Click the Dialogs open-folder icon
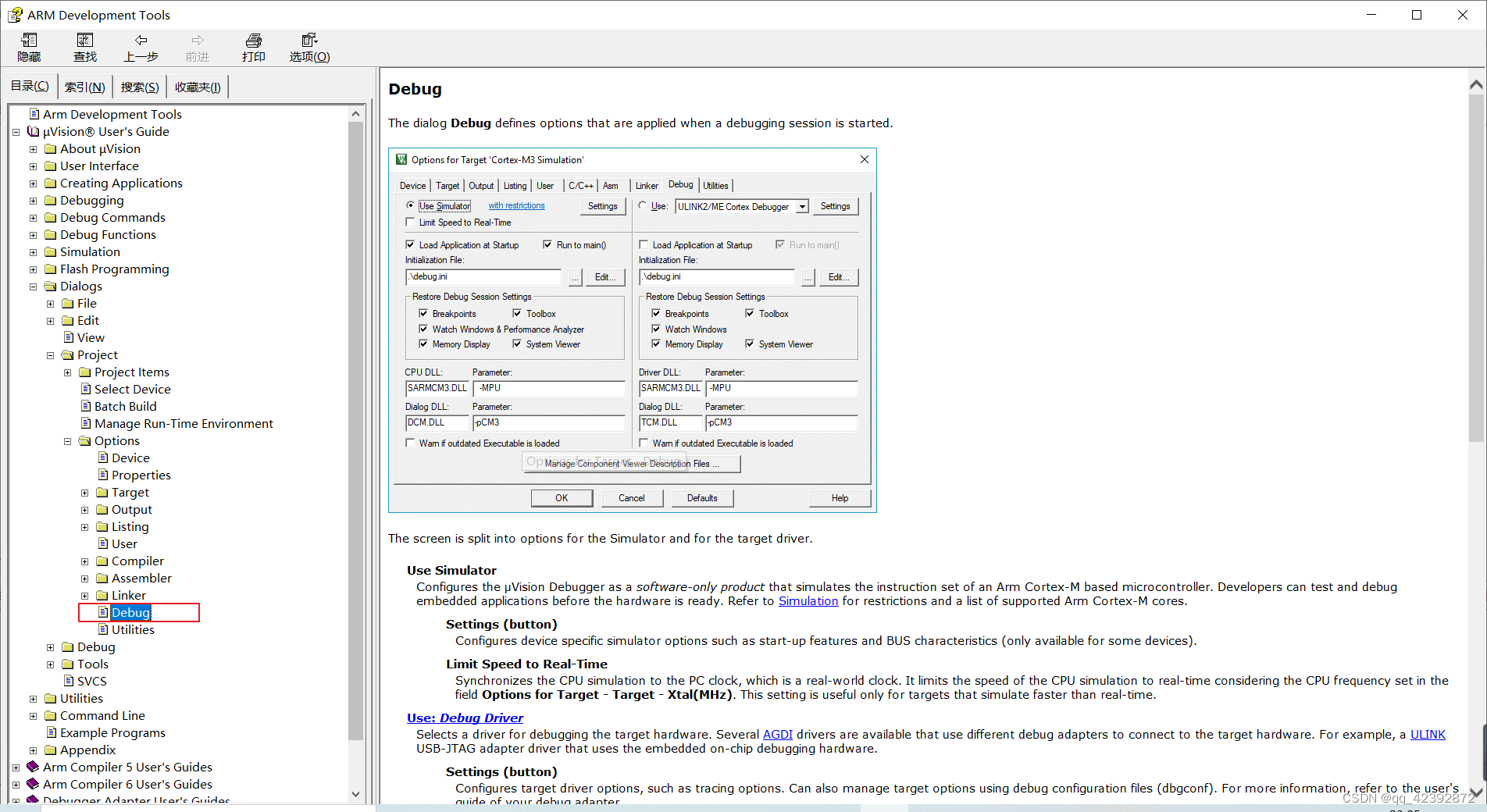The width and height of the screenshot is (1487, 812). (51, 286)
